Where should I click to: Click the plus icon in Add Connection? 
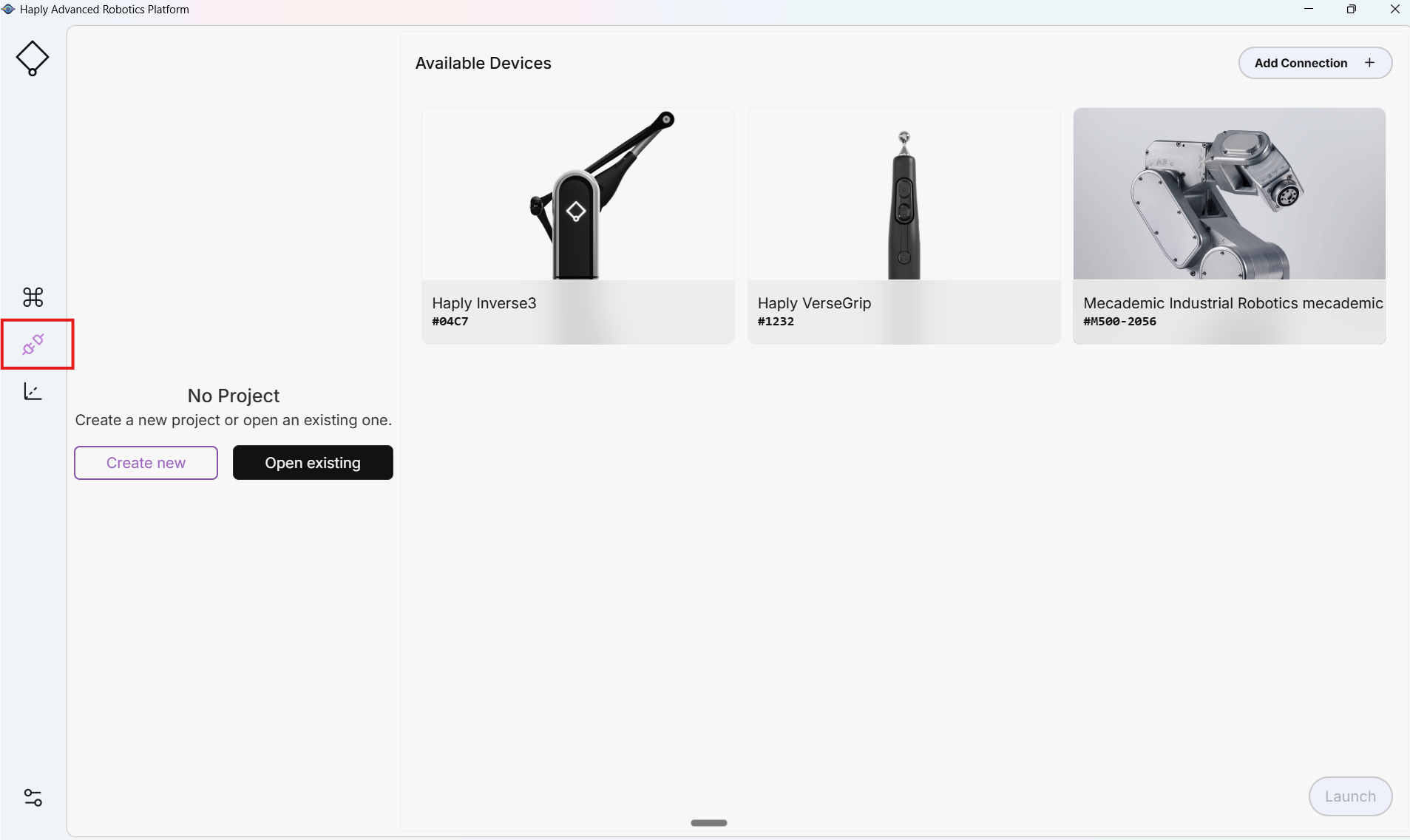[1369, 63]
